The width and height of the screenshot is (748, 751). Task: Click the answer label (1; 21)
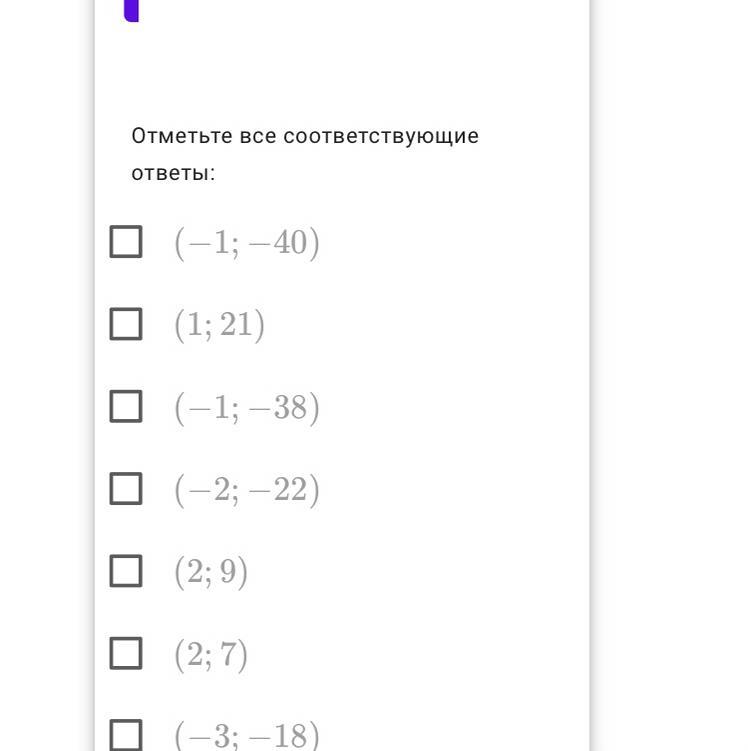coord(219,325)
